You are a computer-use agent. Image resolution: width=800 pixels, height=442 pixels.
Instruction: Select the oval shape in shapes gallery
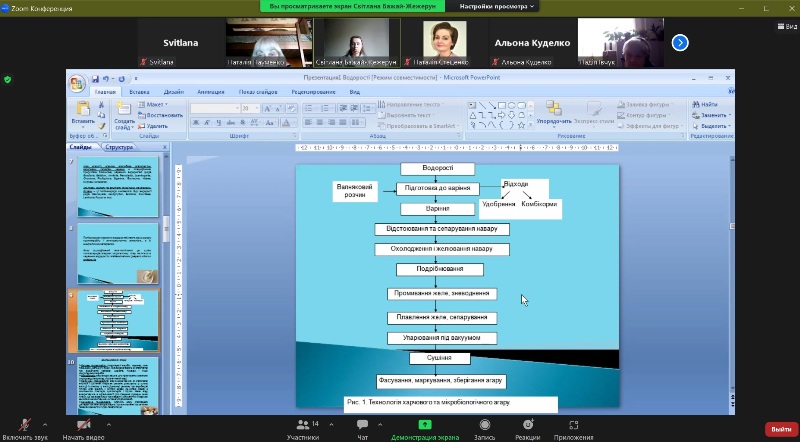[511, 105]
